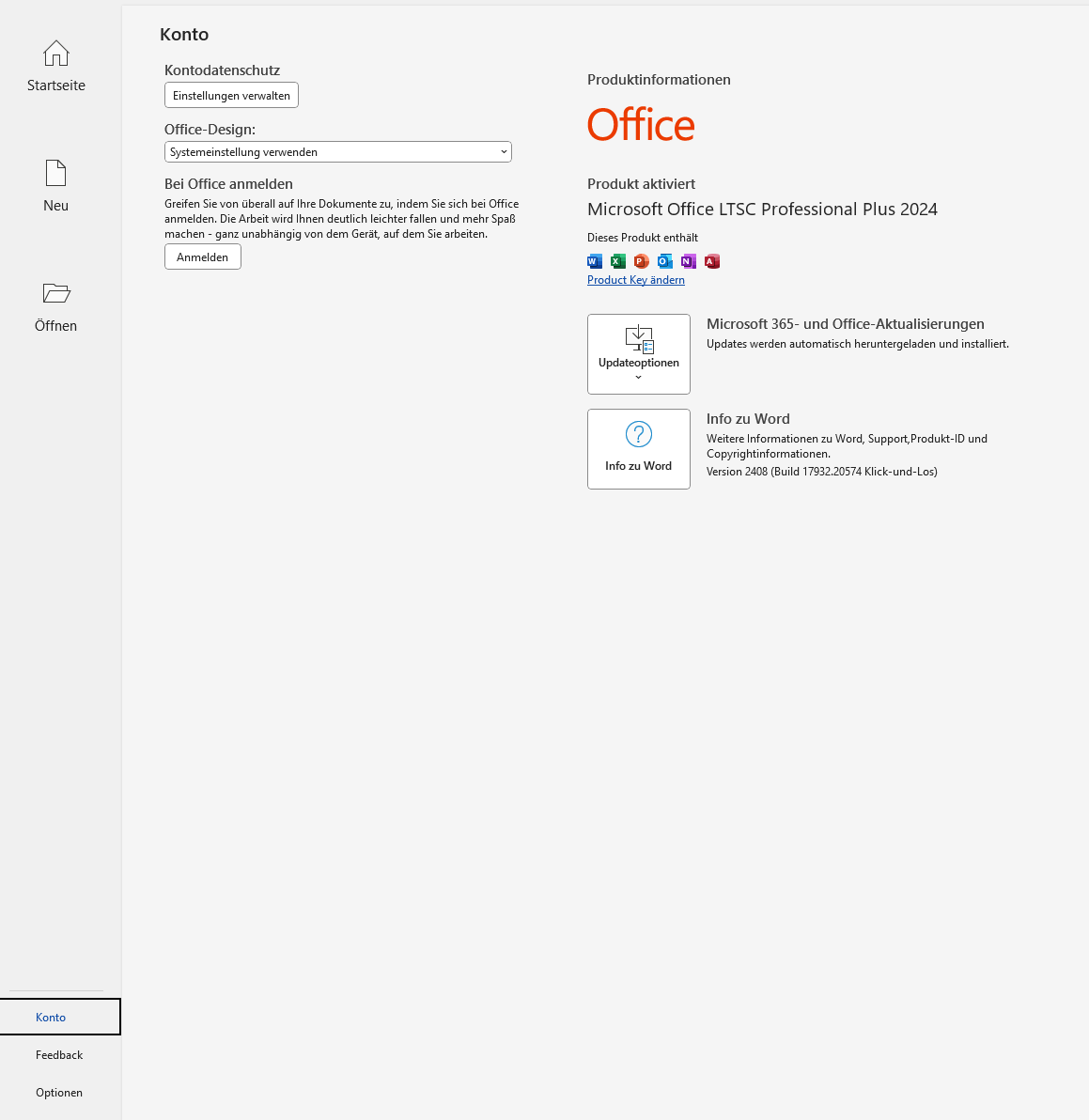
Task: Select the Konto tab in sidebar
Action: (51, 1018)
